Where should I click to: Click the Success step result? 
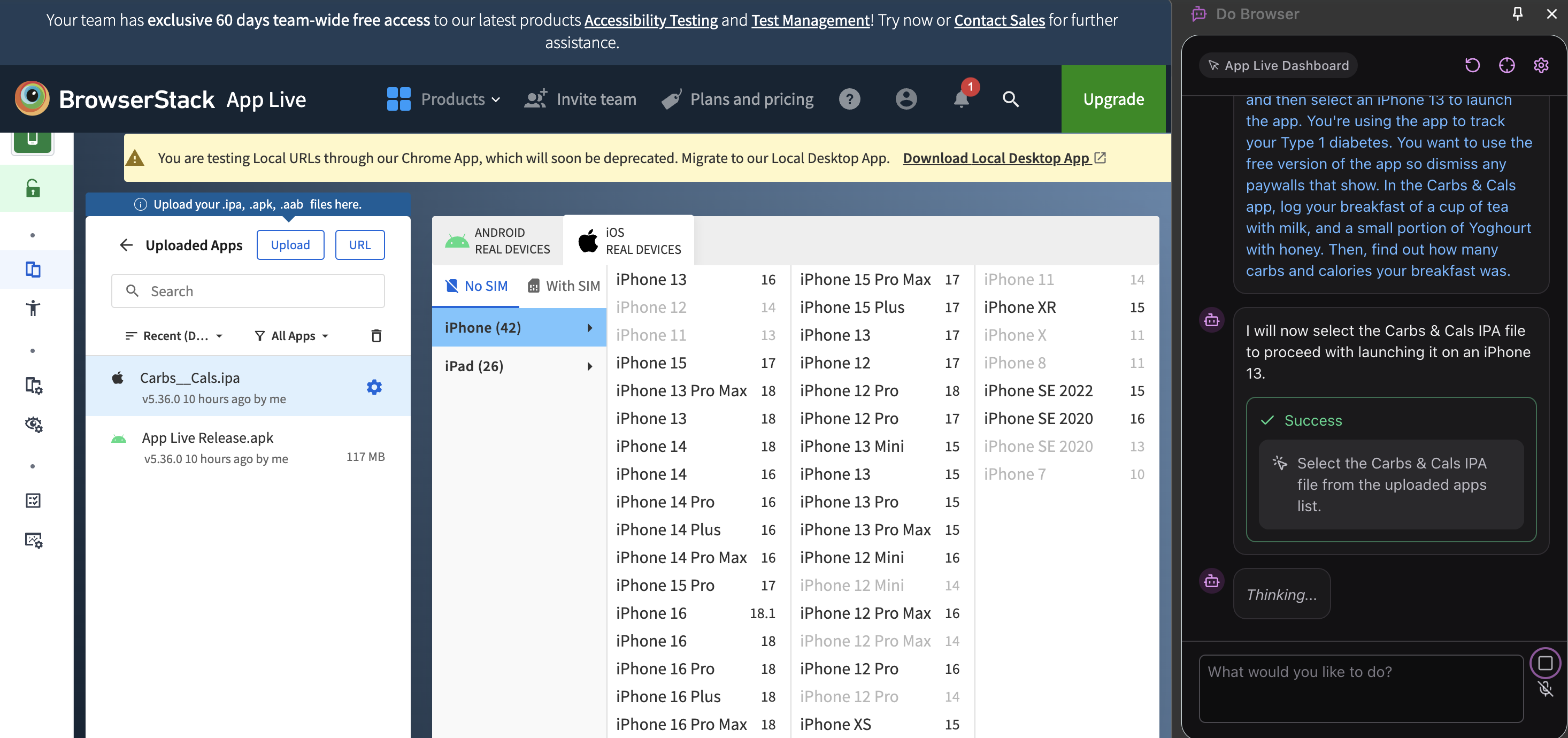(1391, 470)
